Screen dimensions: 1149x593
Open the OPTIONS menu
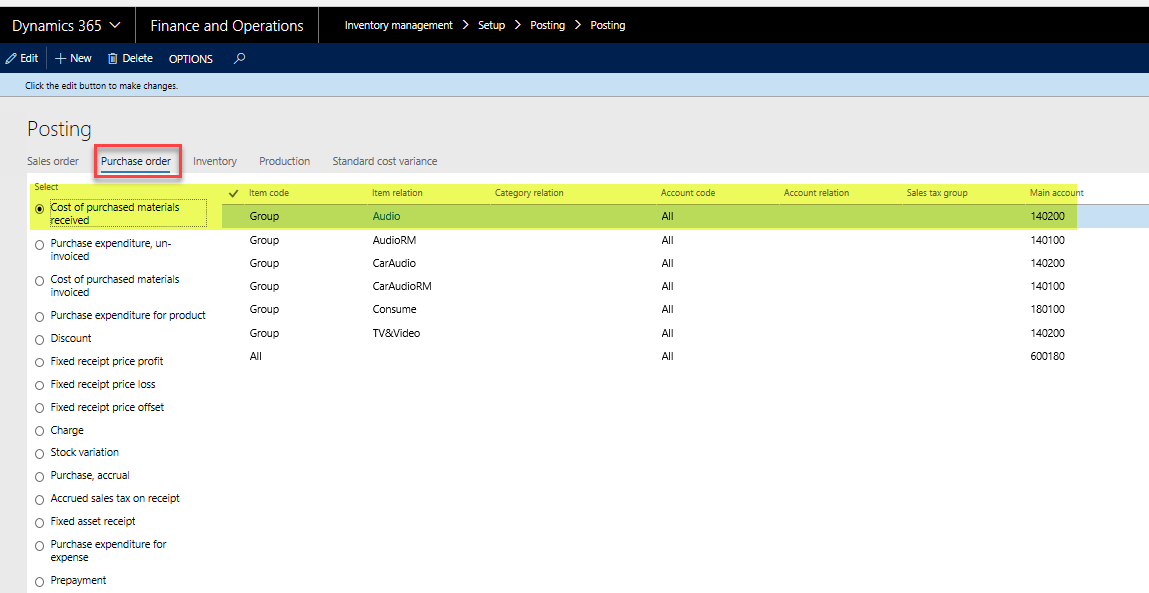pyautogui.click(x=191, y=59)
